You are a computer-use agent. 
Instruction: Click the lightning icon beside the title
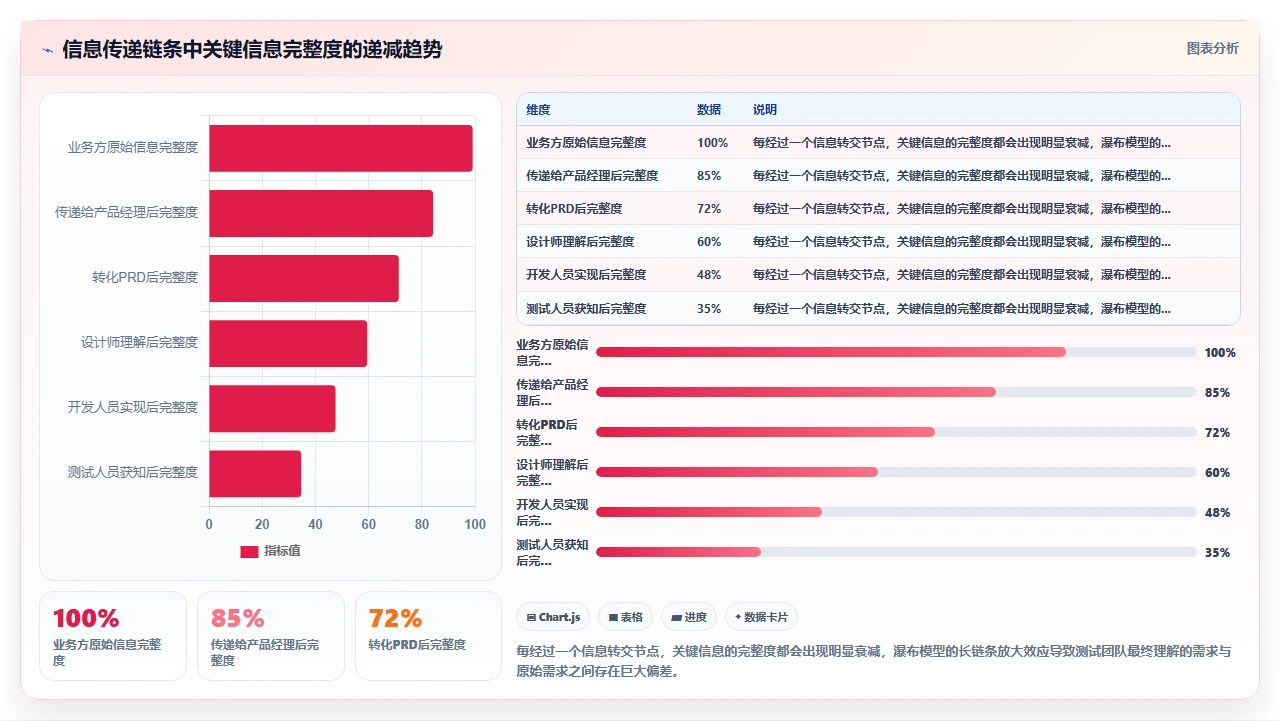[x=47, y=50]
